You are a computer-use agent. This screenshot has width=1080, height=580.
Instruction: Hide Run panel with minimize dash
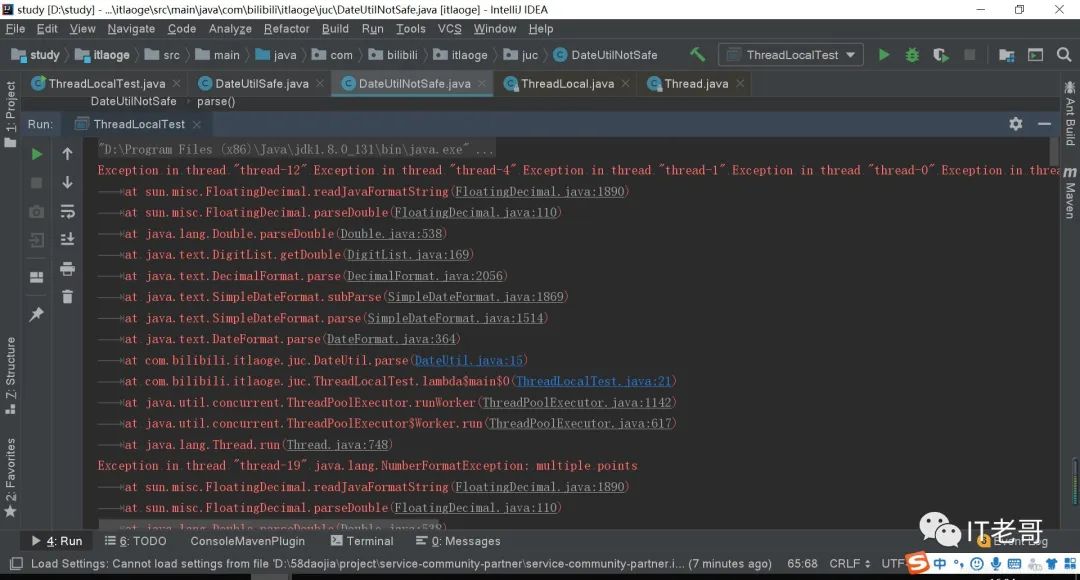point(1044,124)
